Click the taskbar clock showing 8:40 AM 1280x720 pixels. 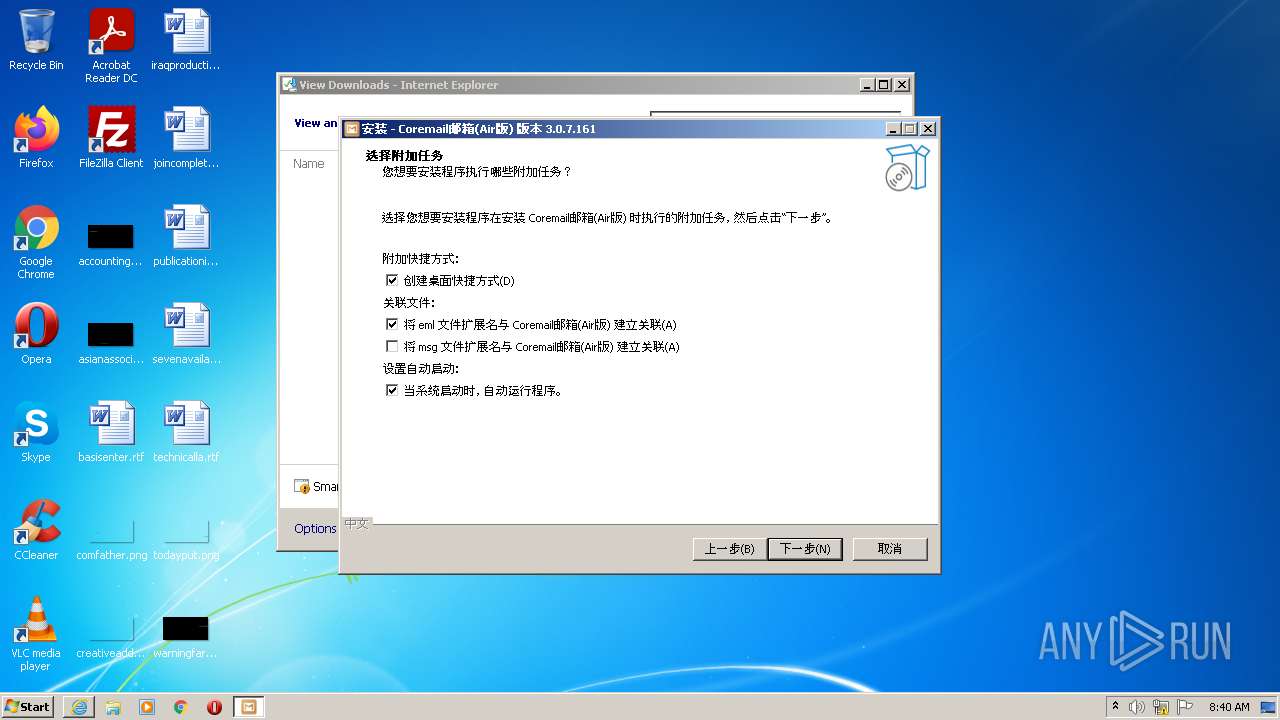1229,707
